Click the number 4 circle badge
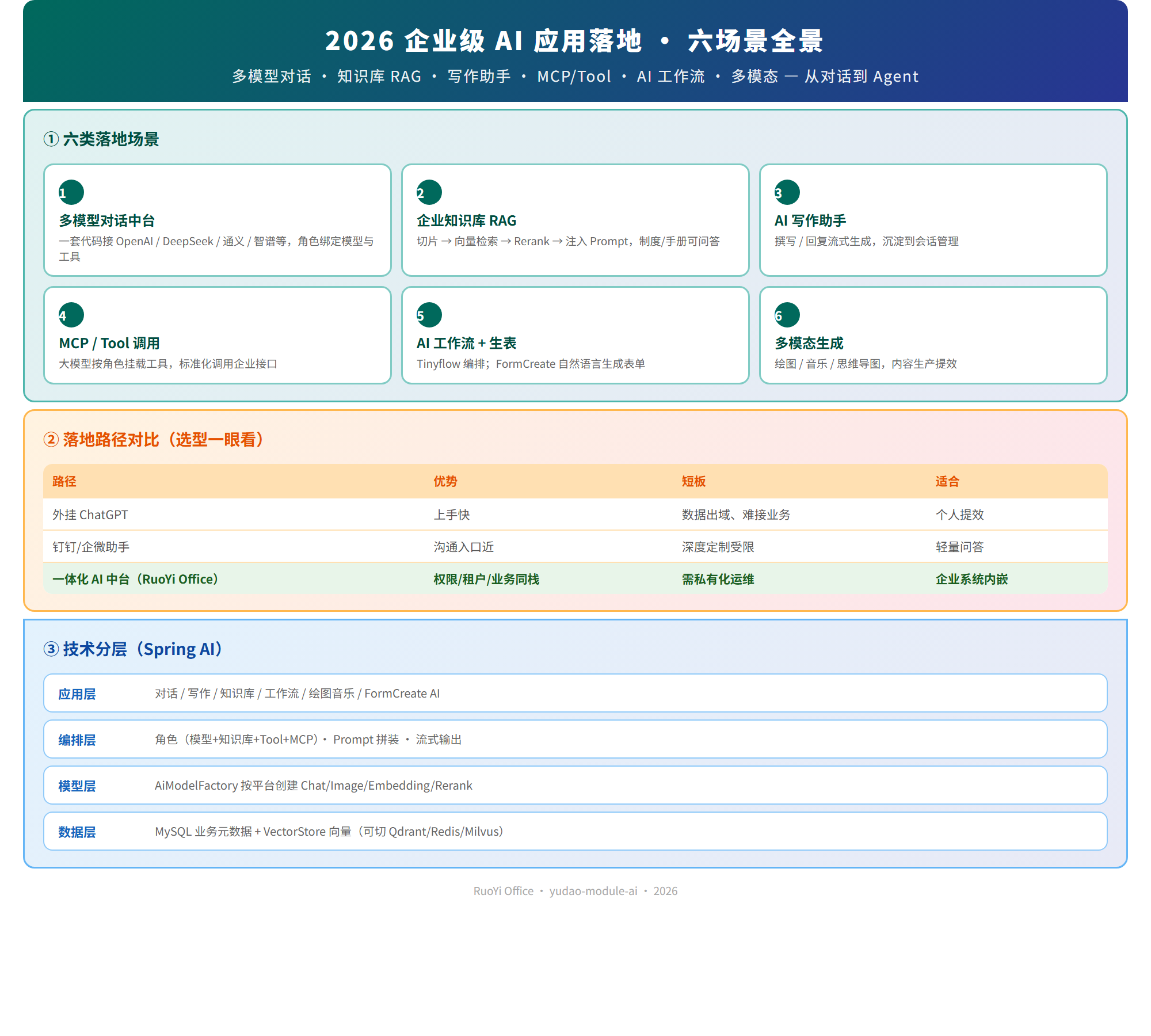The width and height of the screenshot is (1151, 1036). point(71,315)
